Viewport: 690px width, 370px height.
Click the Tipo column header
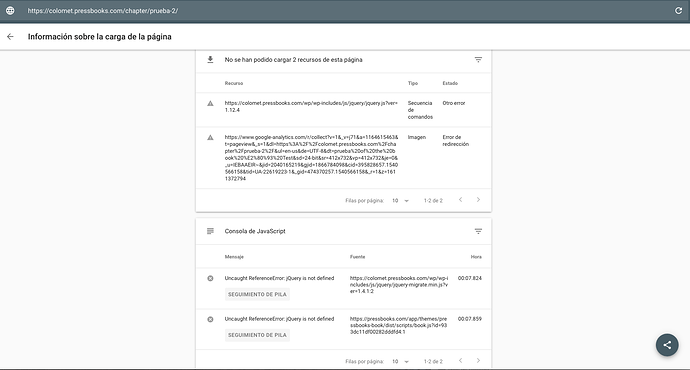pos(413,83)
